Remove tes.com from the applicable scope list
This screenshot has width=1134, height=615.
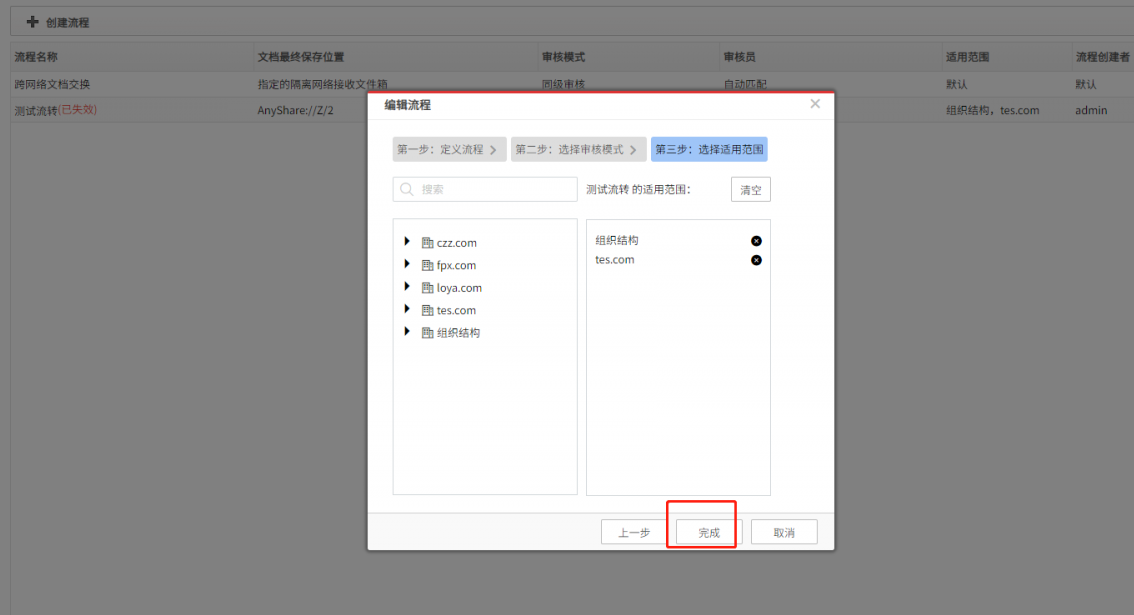click(x=756, y=260)
